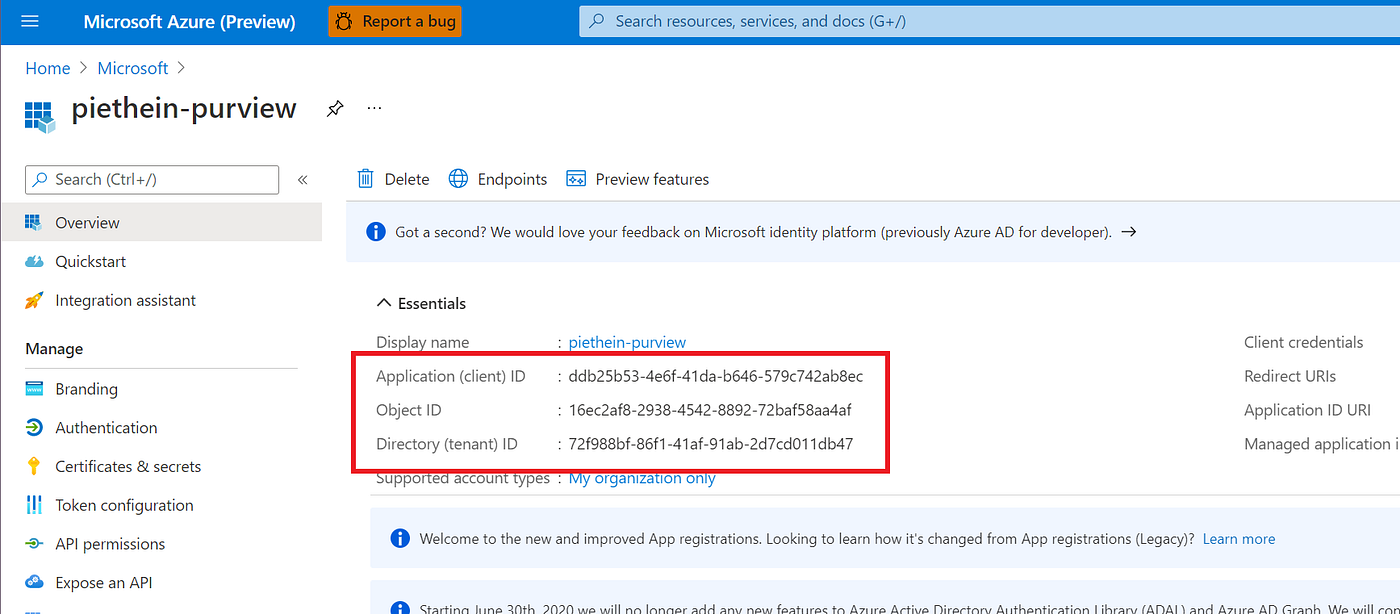
Task: Click the Token configuration bars icon
Action: click(x=34, y=505)
